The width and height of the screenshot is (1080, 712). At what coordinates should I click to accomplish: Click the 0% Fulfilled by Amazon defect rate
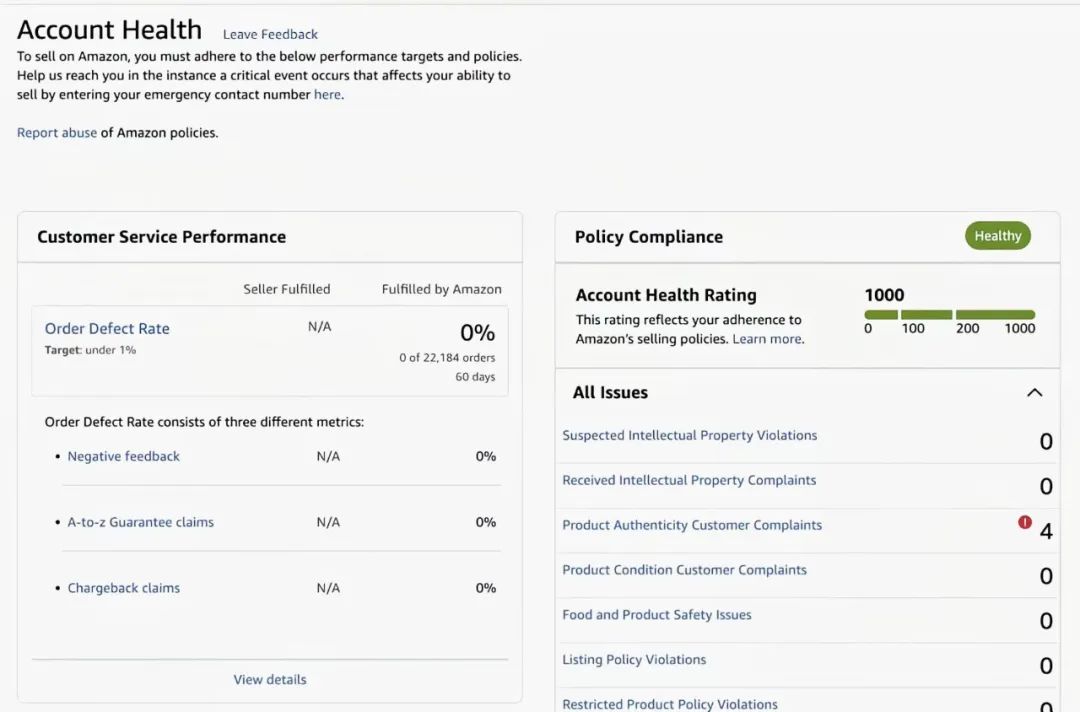click(x=477, y=333)
